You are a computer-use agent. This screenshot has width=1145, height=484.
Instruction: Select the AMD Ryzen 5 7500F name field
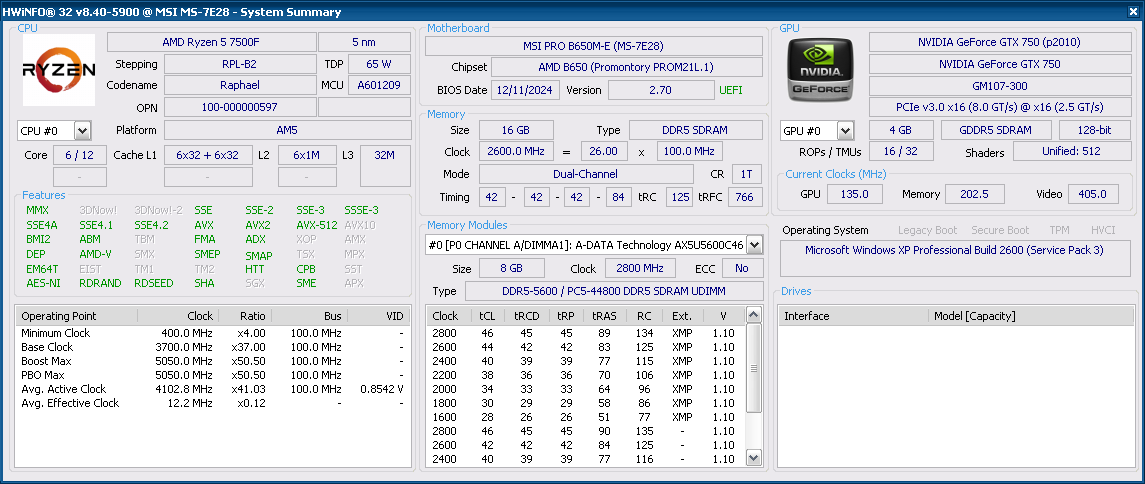[x=209, y=42]
